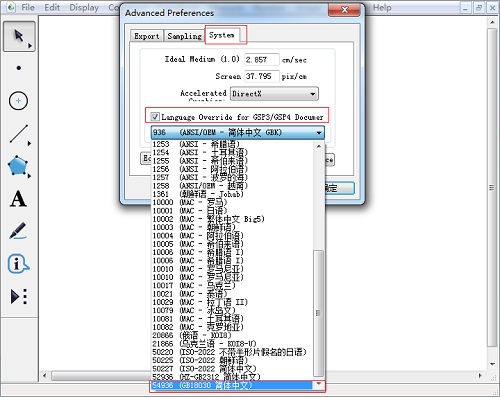The width and height of the screenshot is (500, 397).
Task: Select the Polygon tool
Action: (x=18, y=166)
